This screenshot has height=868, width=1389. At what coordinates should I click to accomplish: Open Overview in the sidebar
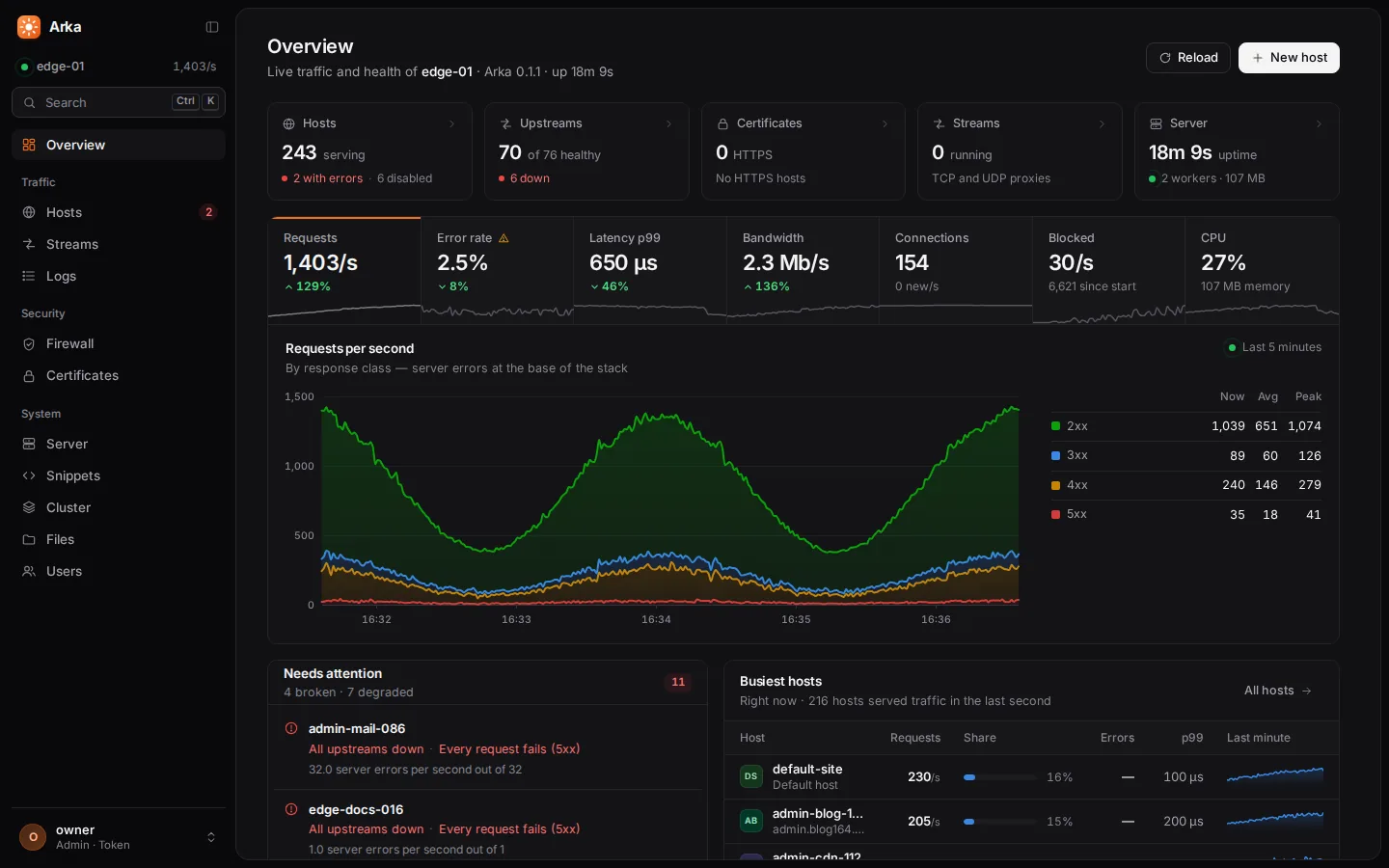coord(119,145)
